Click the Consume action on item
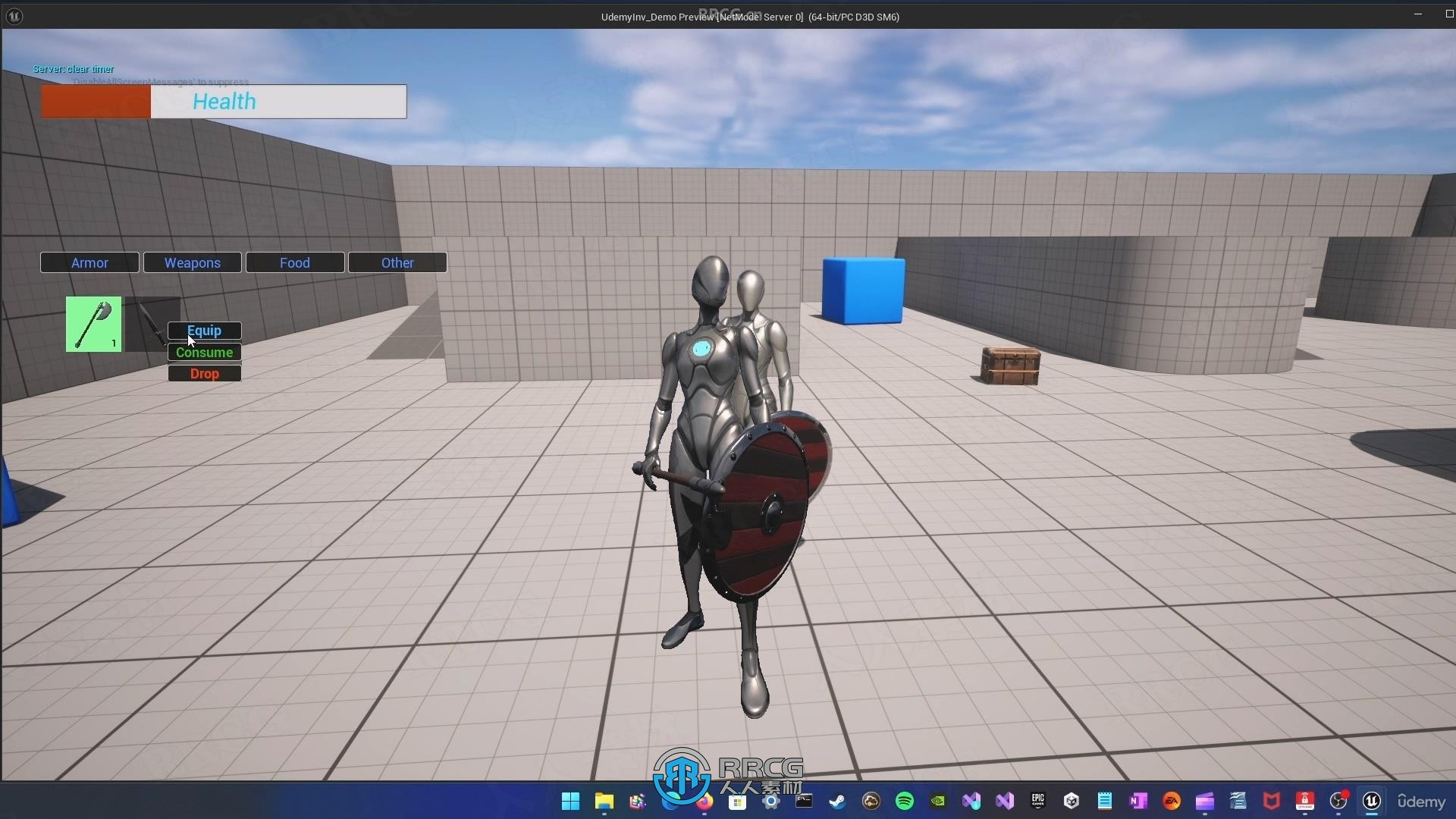The image size is (1456, 819). [x=205, y=352]
